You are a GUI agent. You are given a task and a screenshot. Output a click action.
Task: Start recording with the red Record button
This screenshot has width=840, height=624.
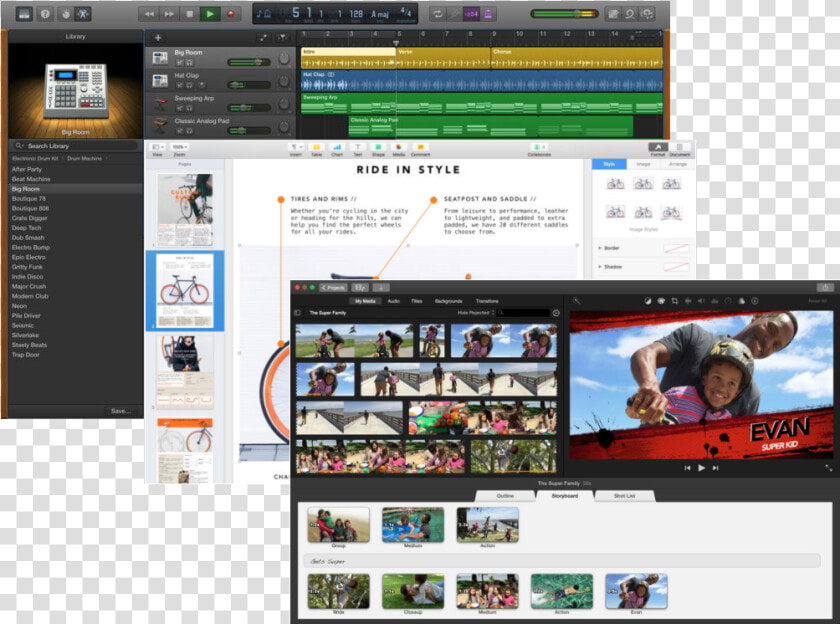(x=230, y=14)
